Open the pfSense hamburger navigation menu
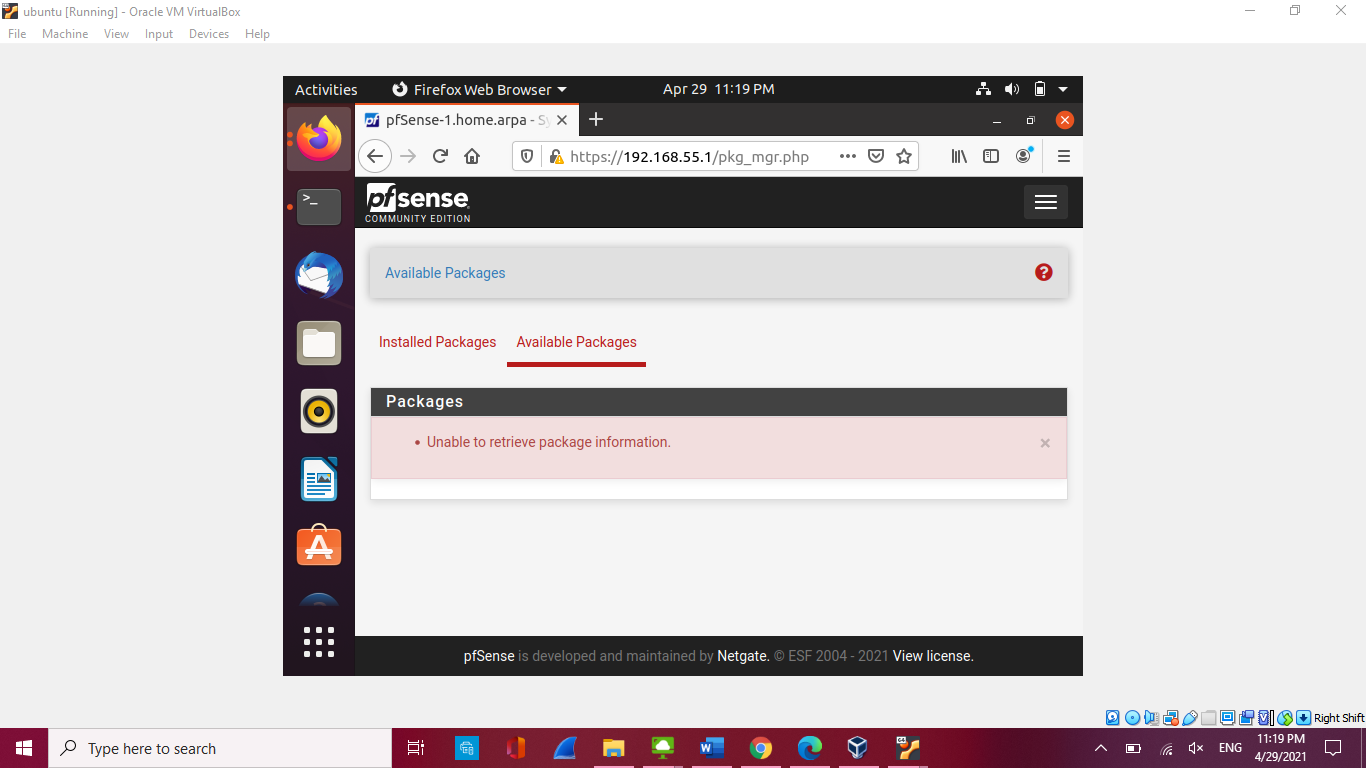Image resolution: width=1366 pixels, height=768 pixels. click(1045, 202)
